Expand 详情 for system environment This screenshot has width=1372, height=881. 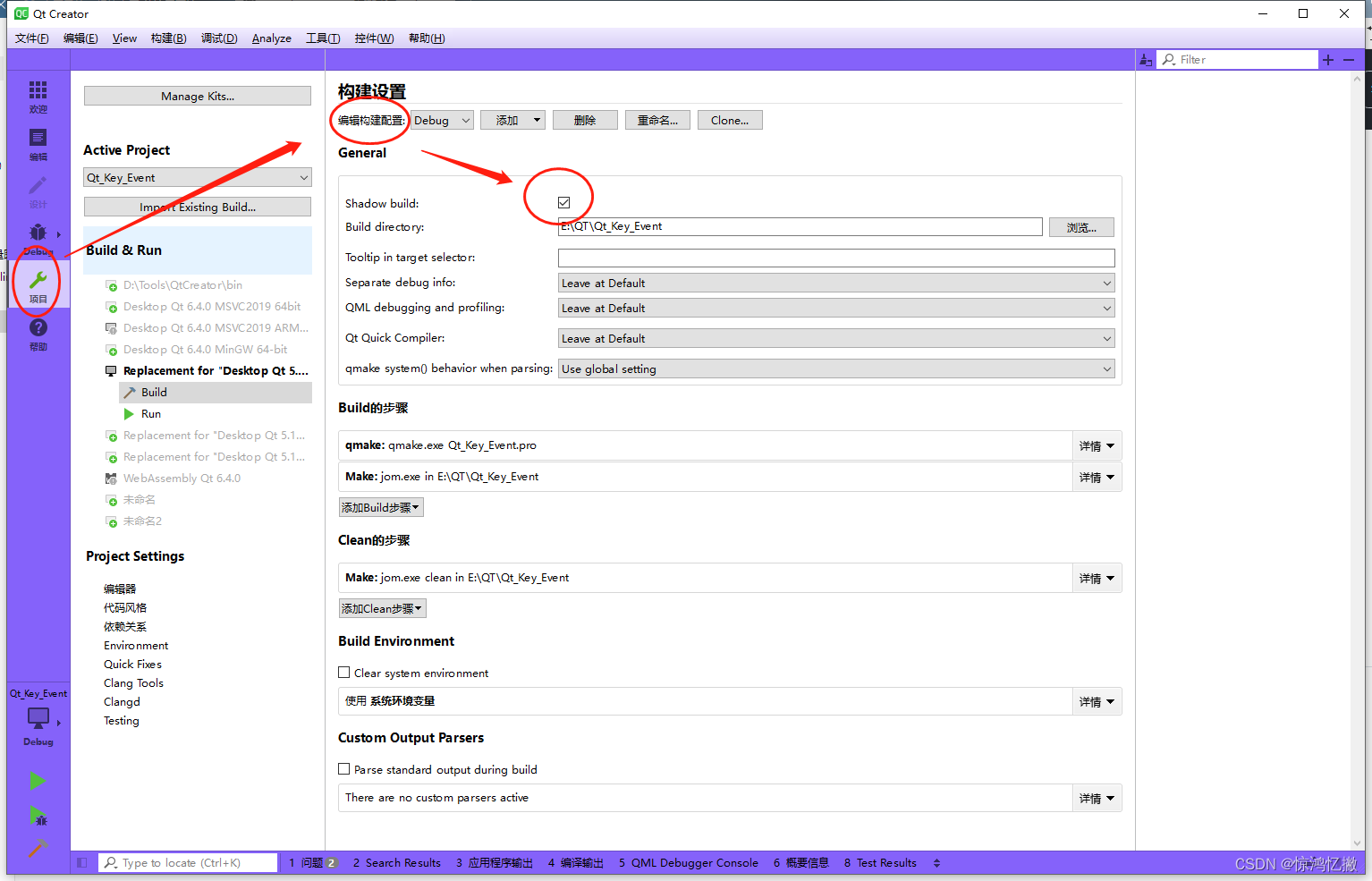pyautogui.click(x=1097, y=702)
